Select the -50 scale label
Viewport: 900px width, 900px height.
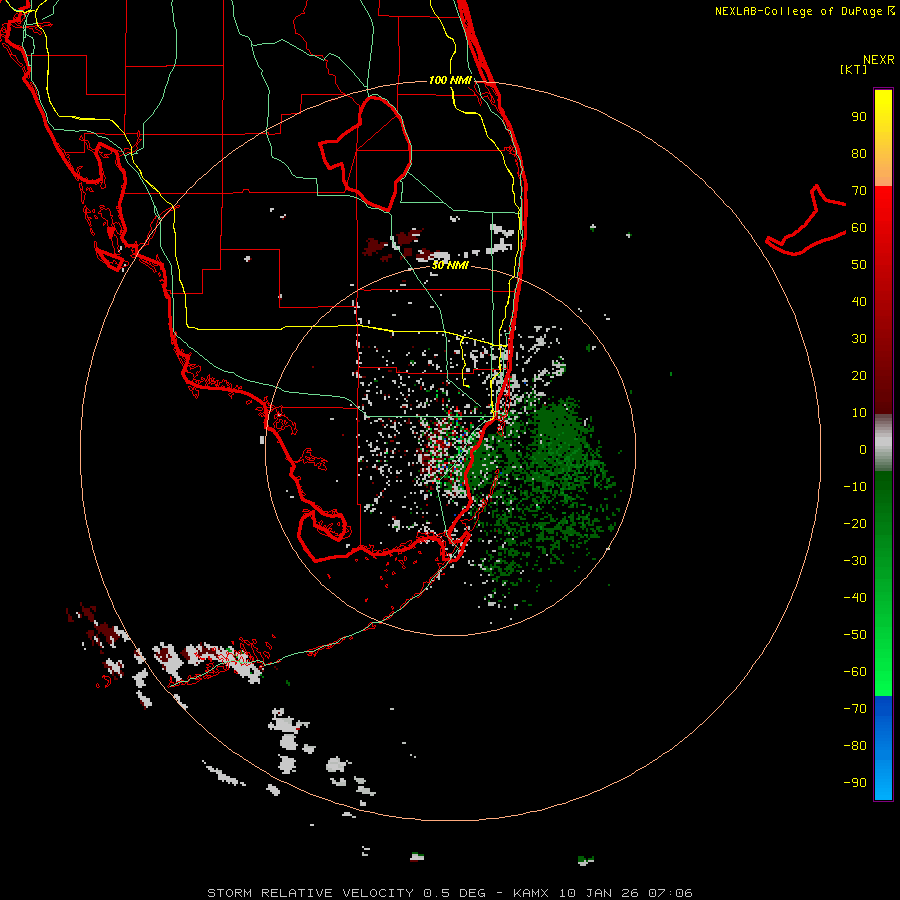point(855,635)
